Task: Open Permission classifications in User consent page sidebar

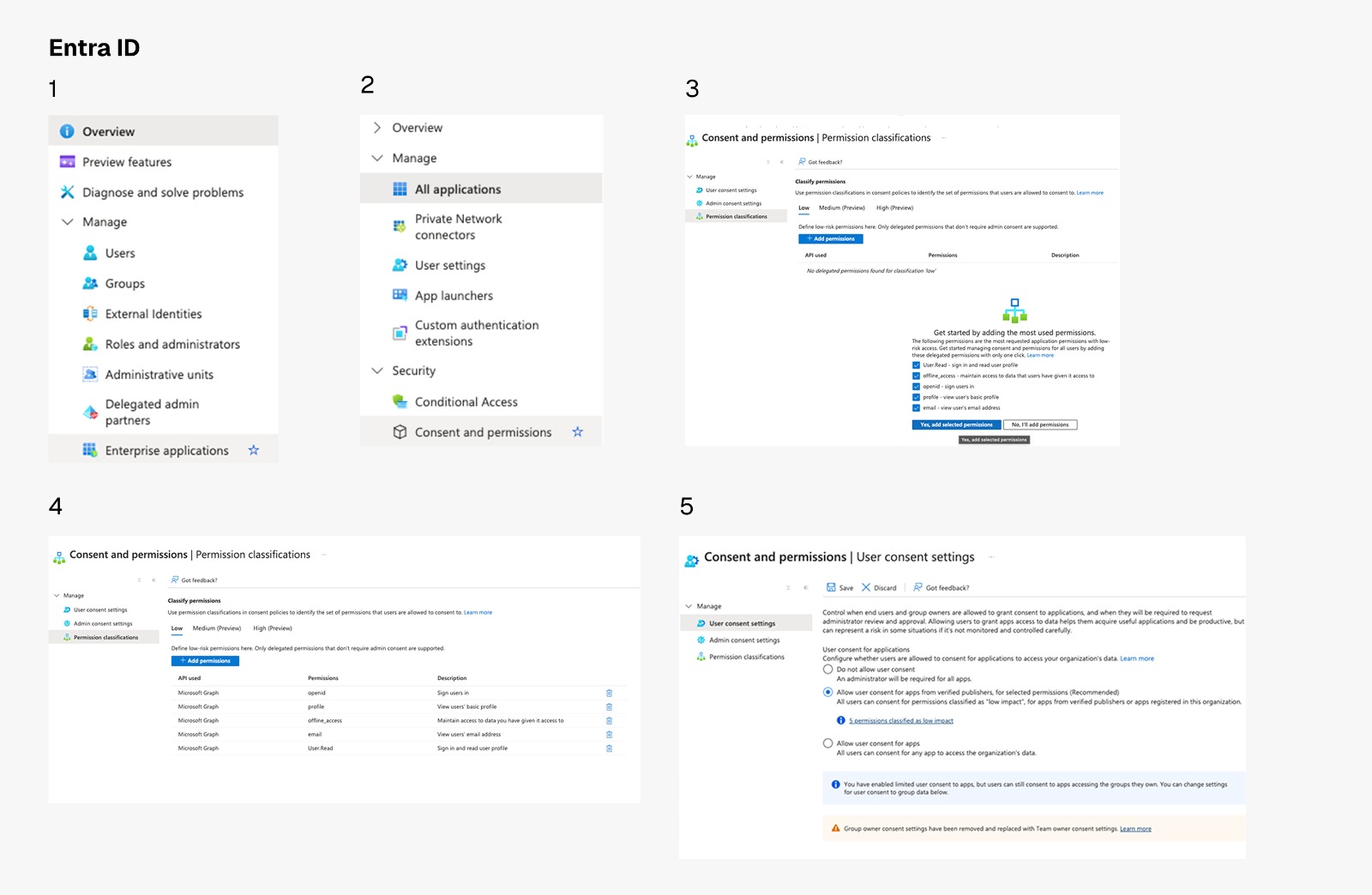Action: 747,657
